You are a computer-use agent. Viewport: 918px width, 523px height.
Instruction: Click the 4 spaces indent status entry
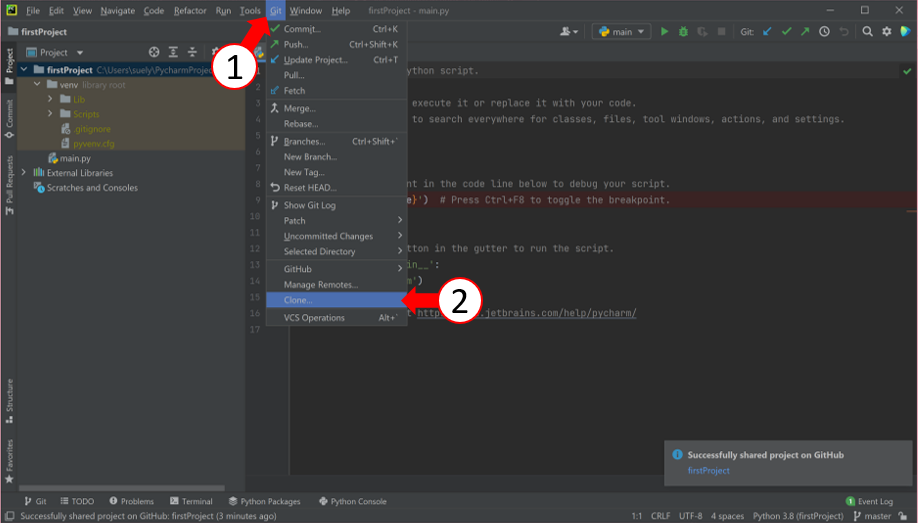click(x=727, y=516)
